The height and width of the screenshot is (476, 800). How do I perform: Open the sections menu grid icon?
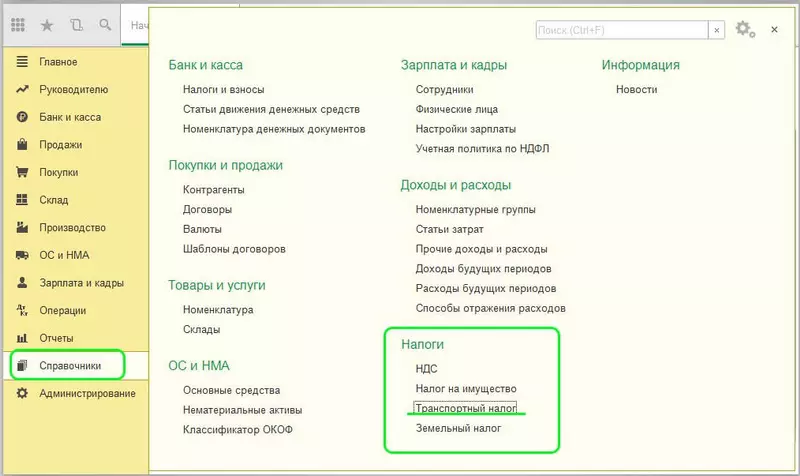[18, 24]
